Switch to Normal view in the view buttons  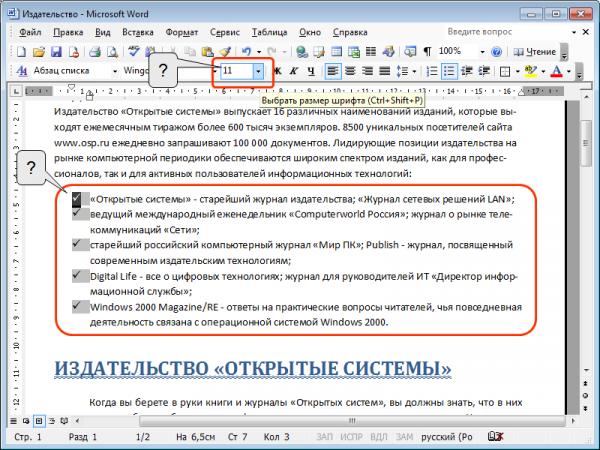(13, 421)
